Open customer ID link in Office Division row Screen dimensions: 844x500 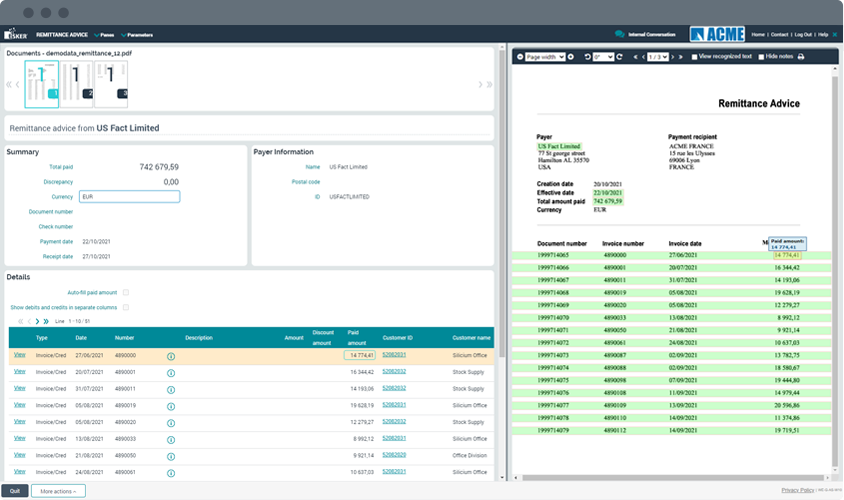[x=394, y=455]
